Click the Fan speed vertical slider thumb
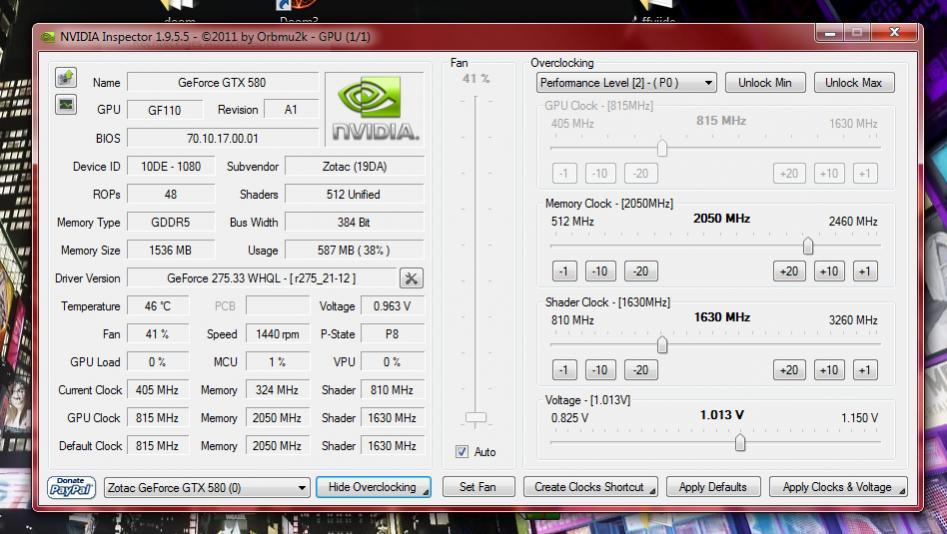 coord(476,417)
